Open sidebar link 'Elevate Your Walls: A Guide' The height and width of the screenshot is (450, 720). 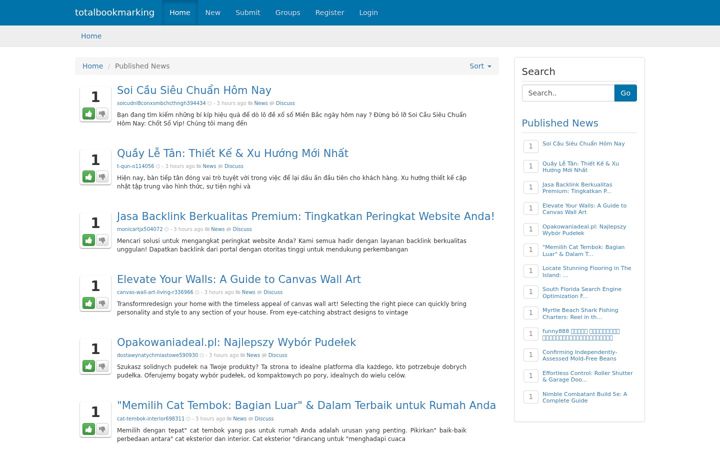584,208
